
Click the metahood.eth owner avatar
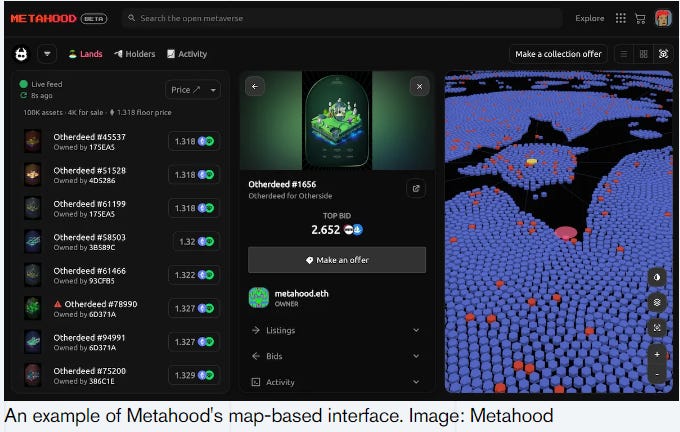click(259, 298)
